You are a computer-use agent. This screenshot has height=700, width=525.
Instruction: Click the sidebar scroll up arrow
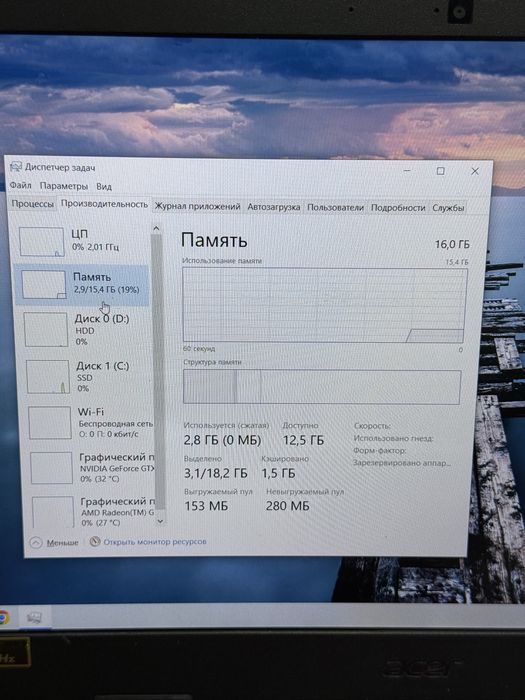click(156, 229)
